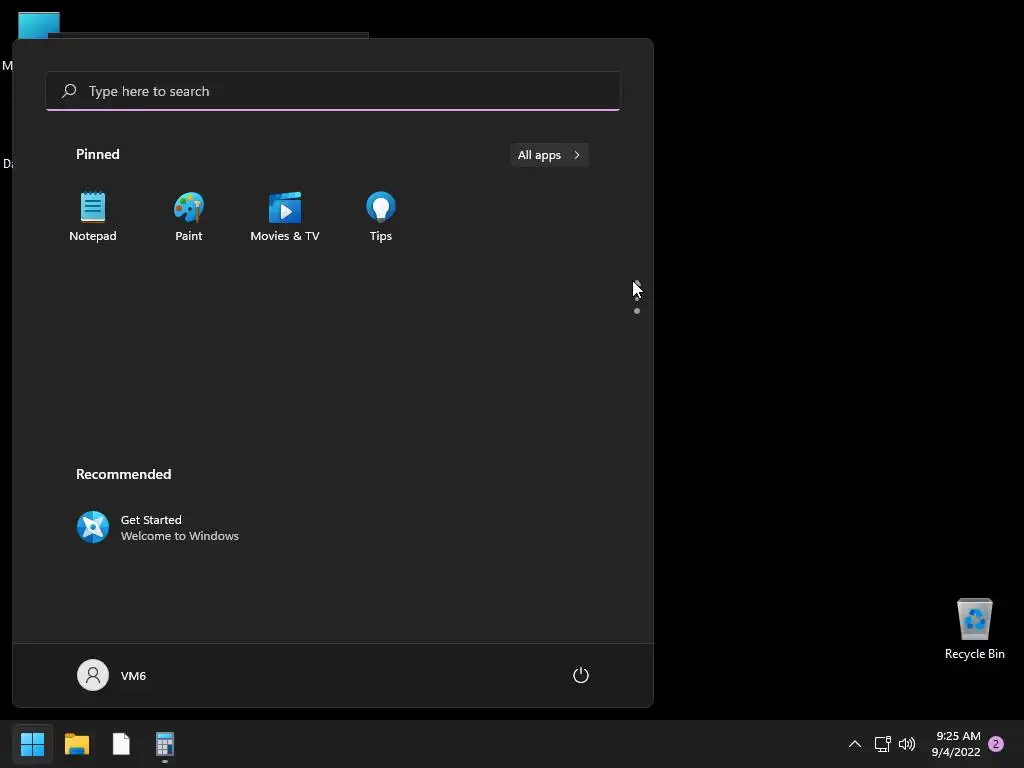Click the Recommended section heading
The width and height of the screenshot is (1024, 768).
[x=123, y=474]
